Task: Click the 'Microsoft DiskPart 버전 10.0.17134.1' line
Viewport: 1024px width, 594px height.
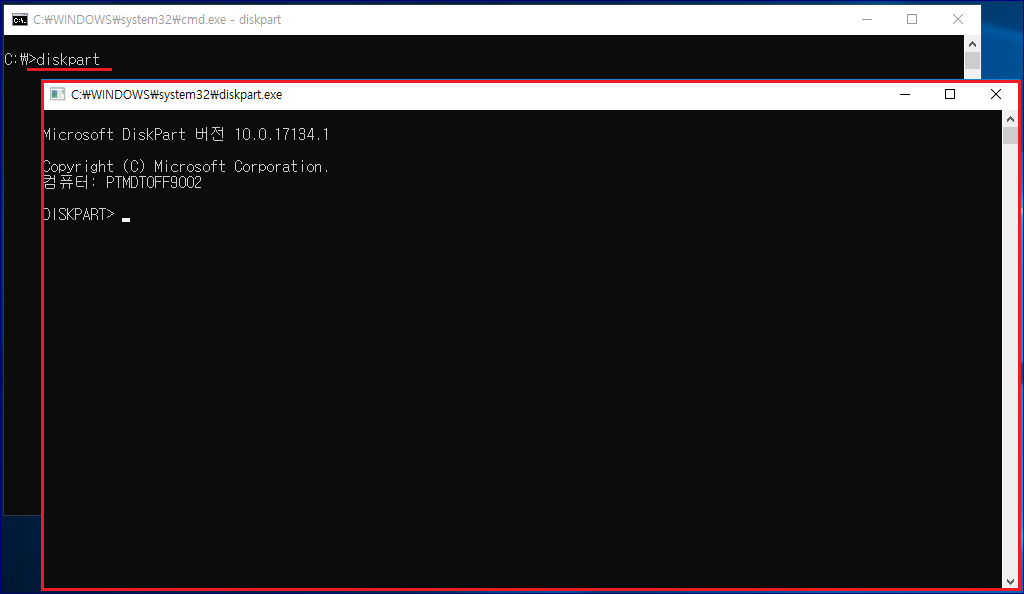Action: [186, 134]
